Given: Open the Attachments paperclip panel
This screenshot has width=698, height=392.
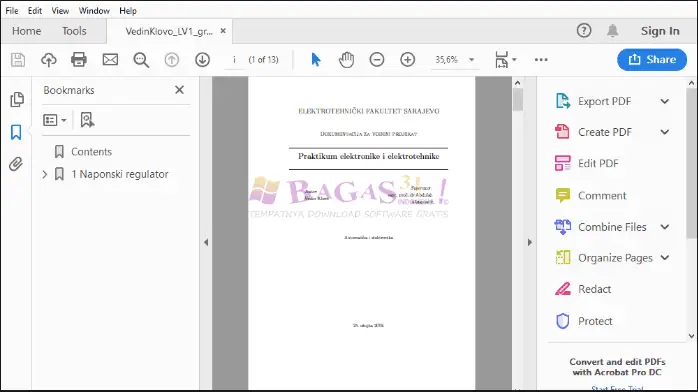Looking at the screenshot, I should (x=16, y=164).
